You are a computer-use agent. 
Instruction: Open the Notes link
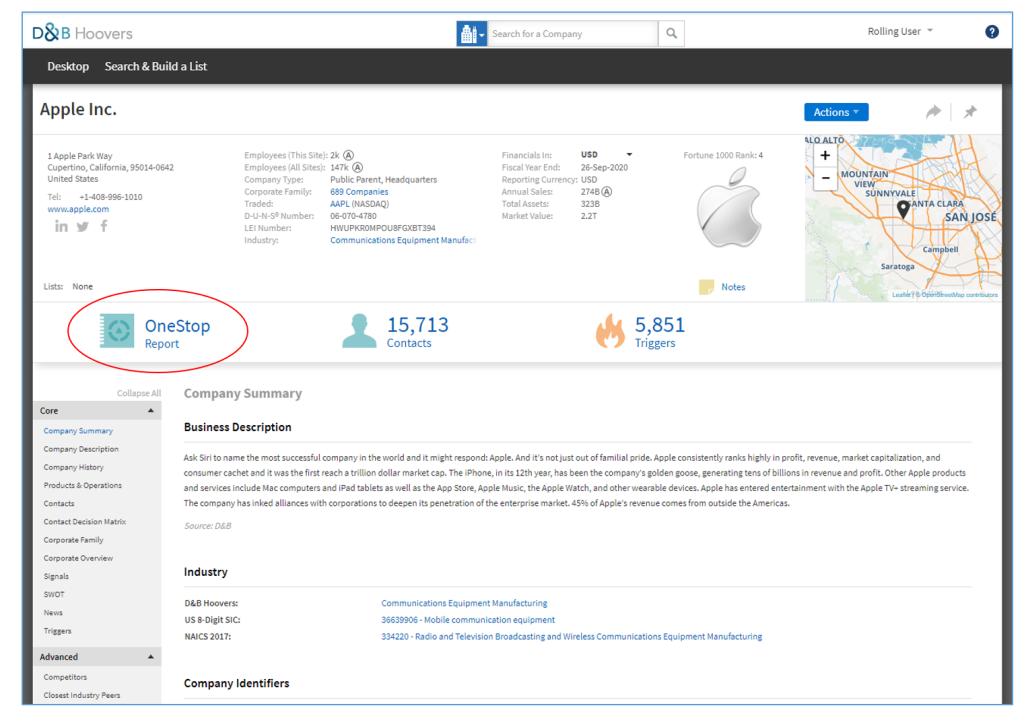[x=733, y=287]
